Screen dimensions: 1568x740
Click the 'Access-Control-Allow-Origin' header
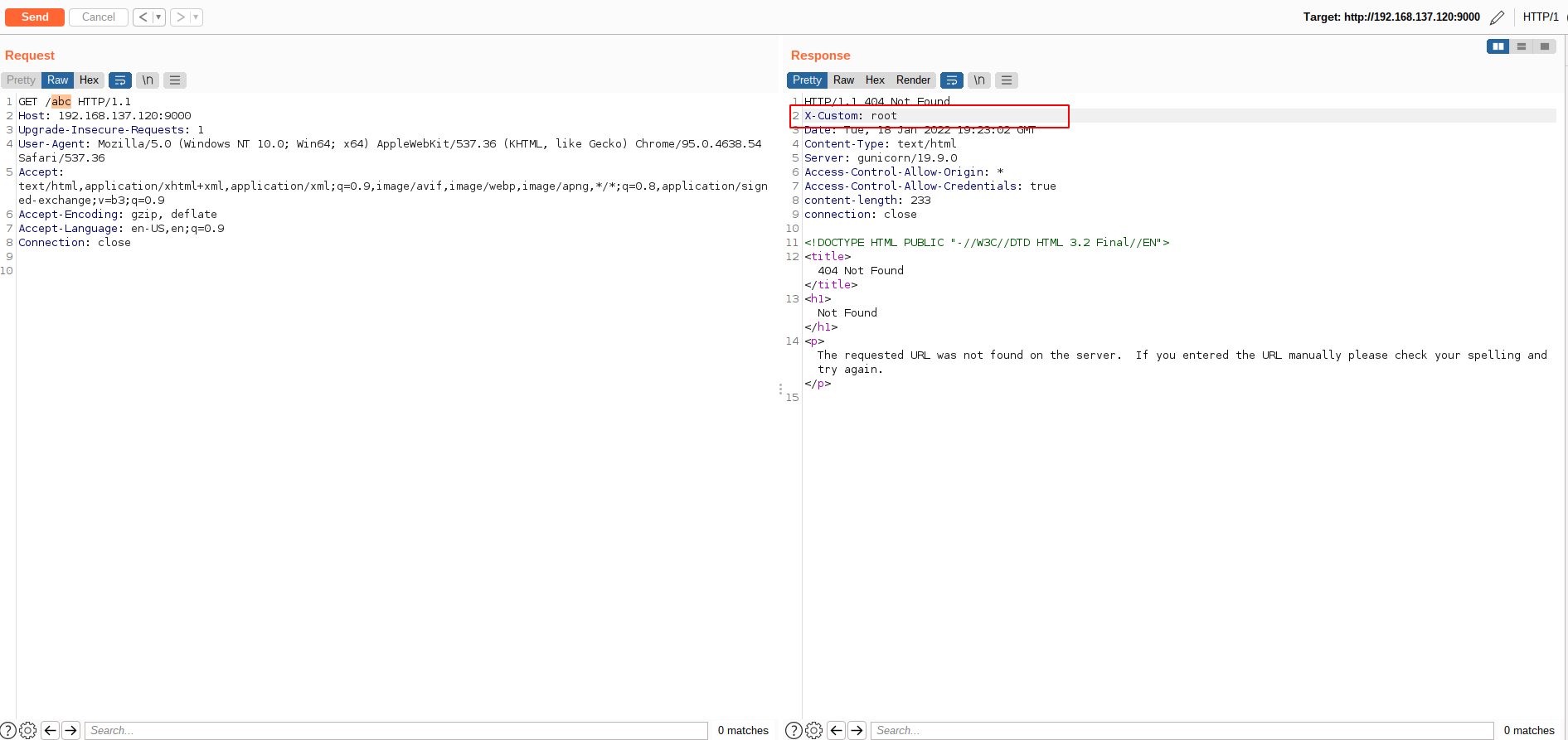(904, 172)
